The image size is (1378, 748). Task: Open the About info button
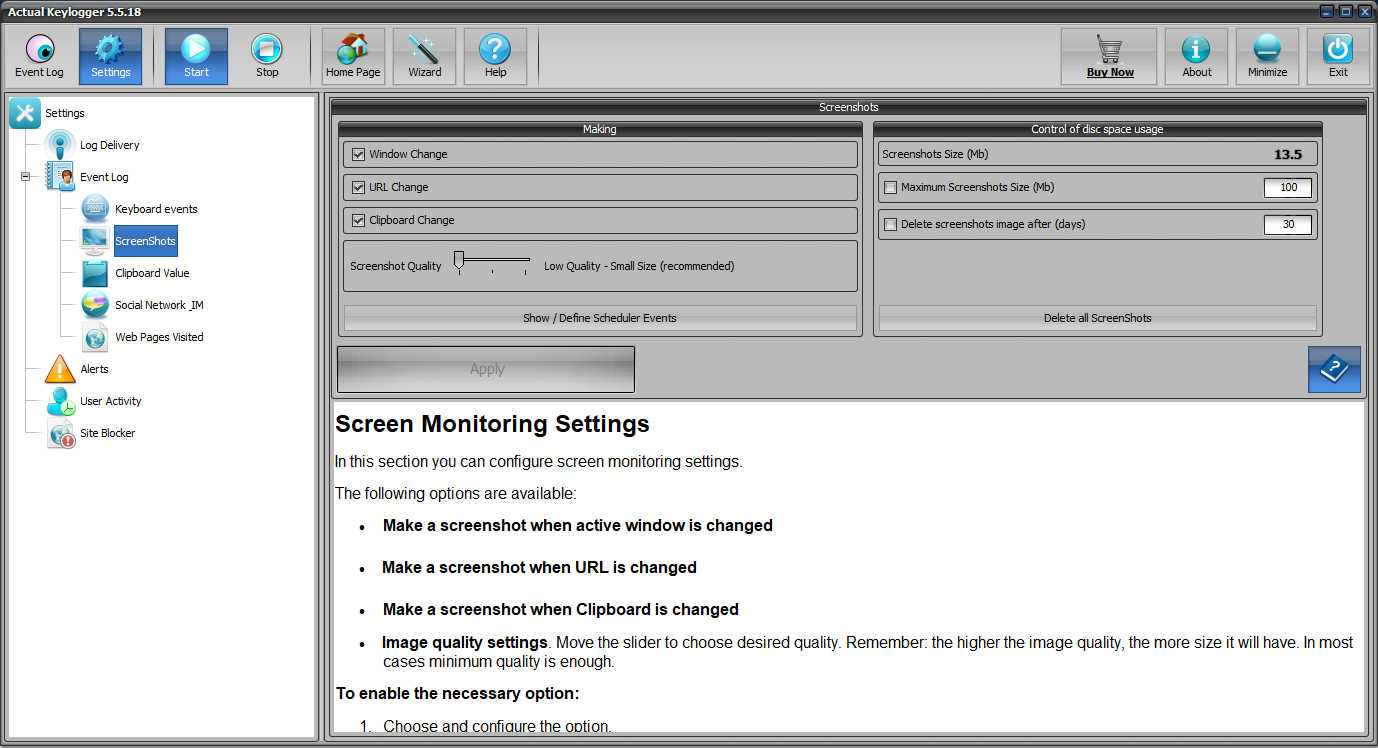(x=1196, y=56)
